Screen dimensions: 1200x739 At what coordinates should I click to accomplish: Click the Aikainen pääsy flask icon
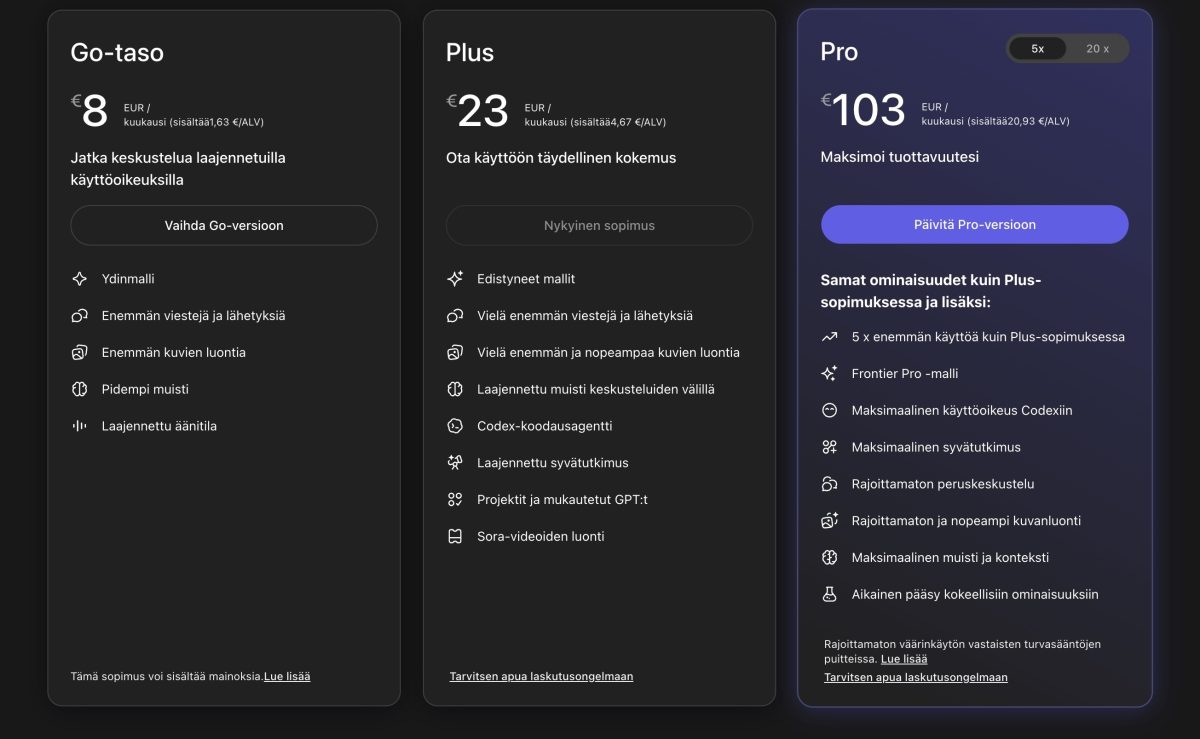(x=830, y=594)
